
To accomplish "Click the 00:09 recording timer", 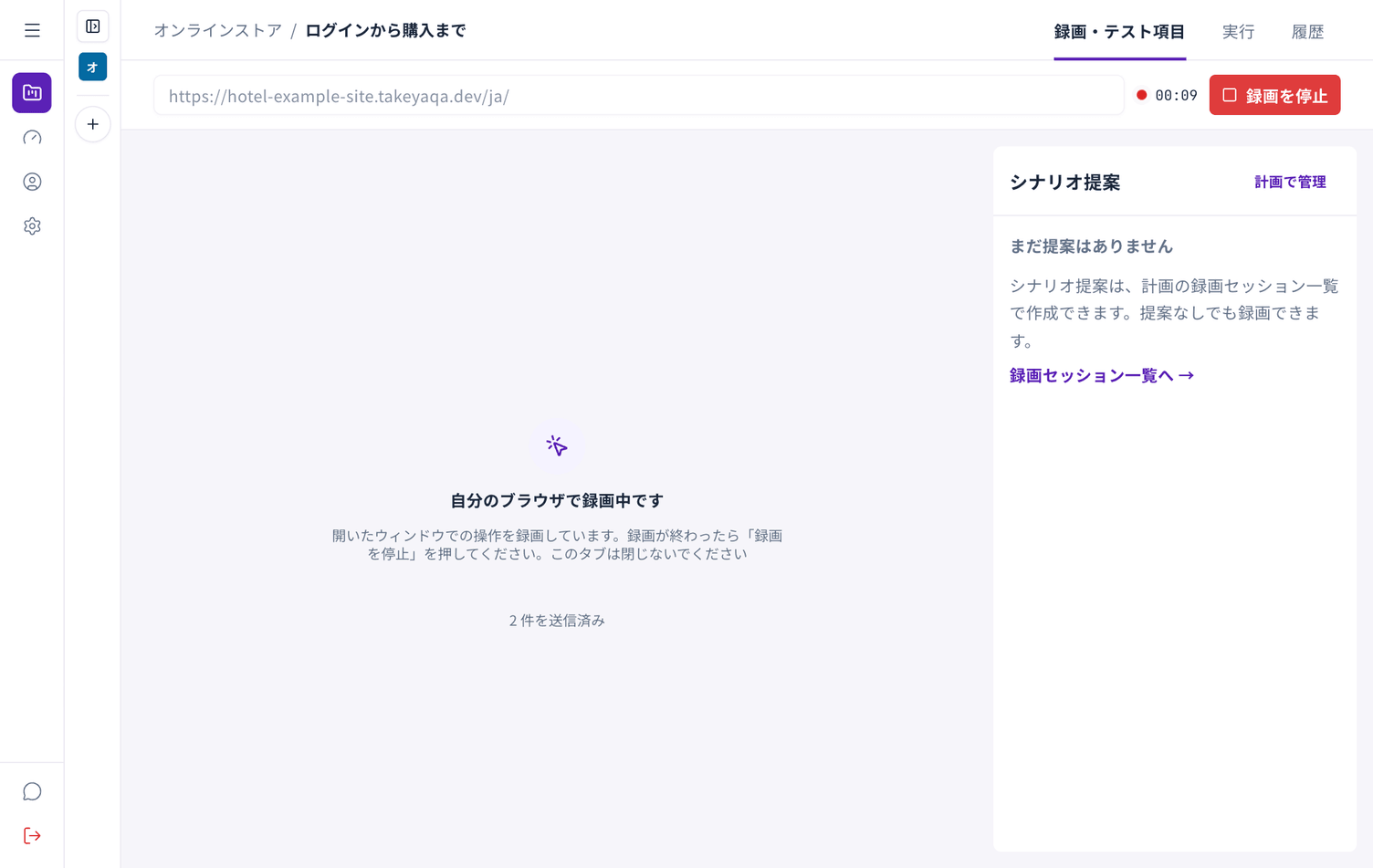I will click(x=1176, y=96).
